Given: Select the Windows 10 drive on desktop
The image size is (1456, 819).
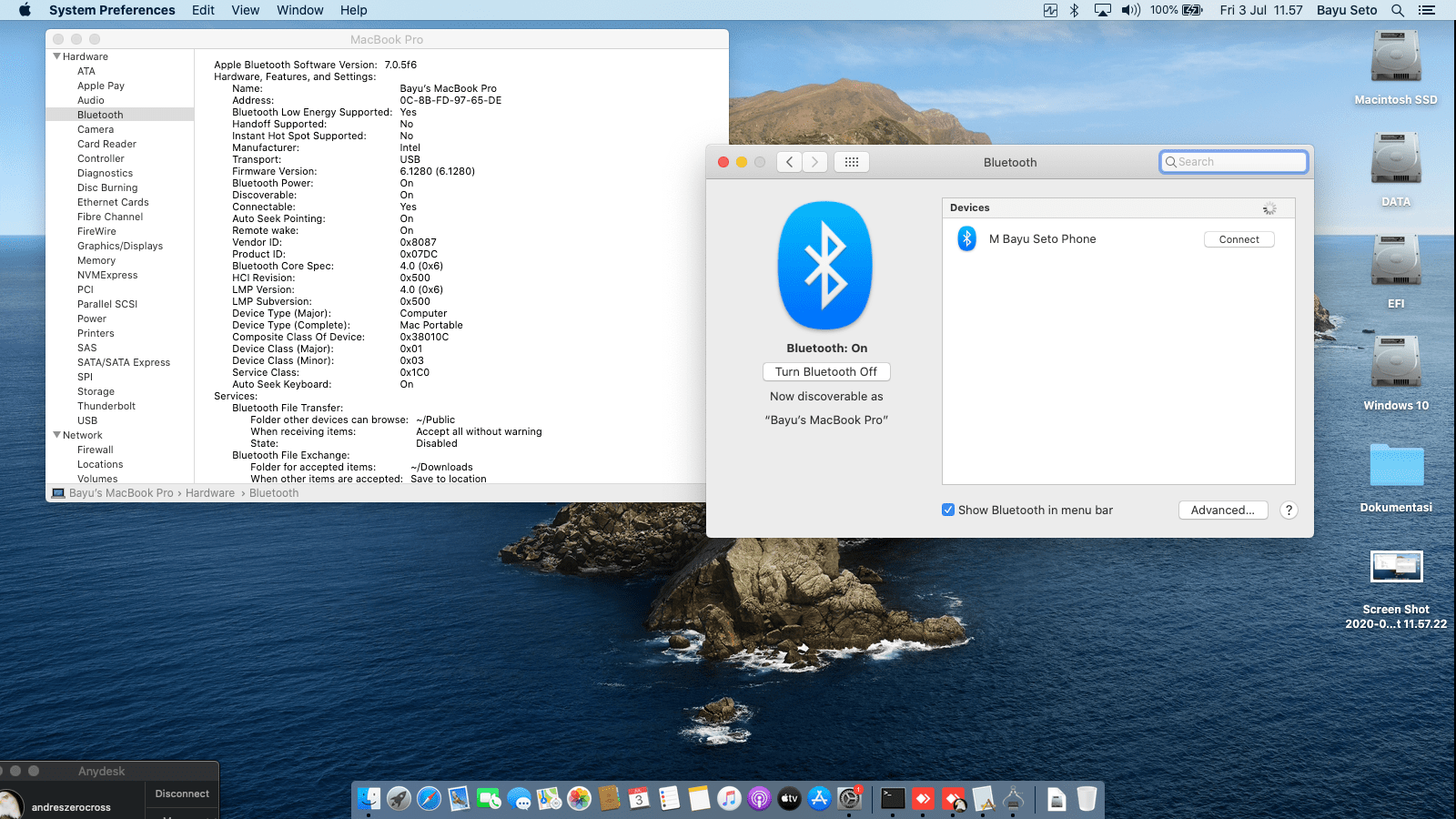Looking at the screenshot, I should [1396, 373].
